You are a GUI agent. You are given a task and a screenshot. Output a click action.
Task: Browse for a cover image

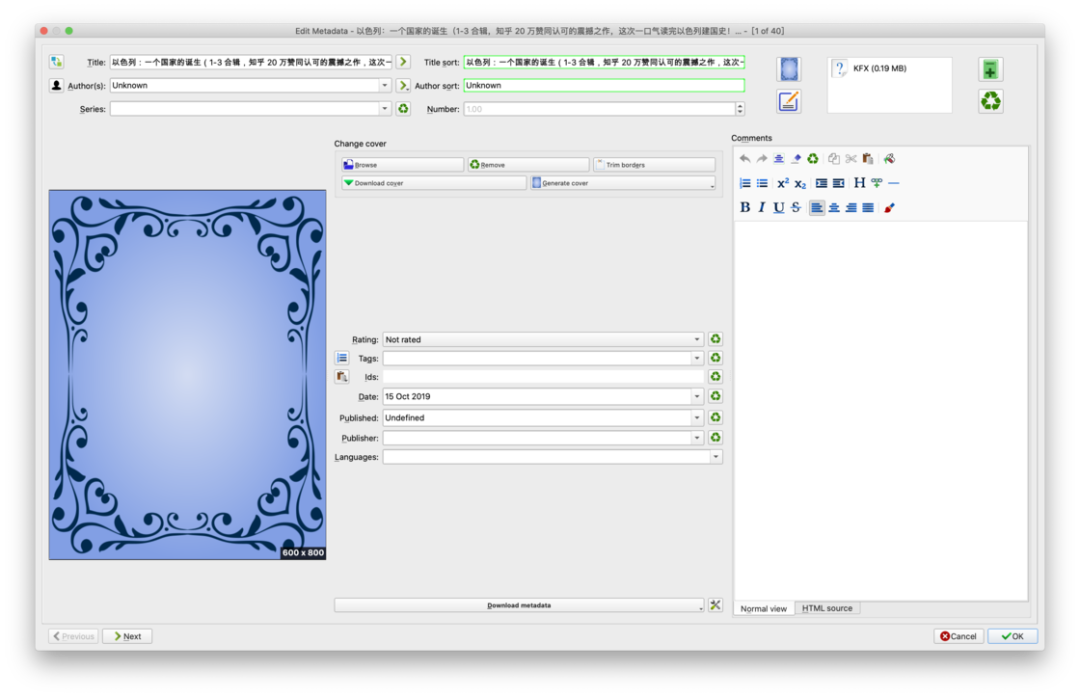click(x=402, y=165)
